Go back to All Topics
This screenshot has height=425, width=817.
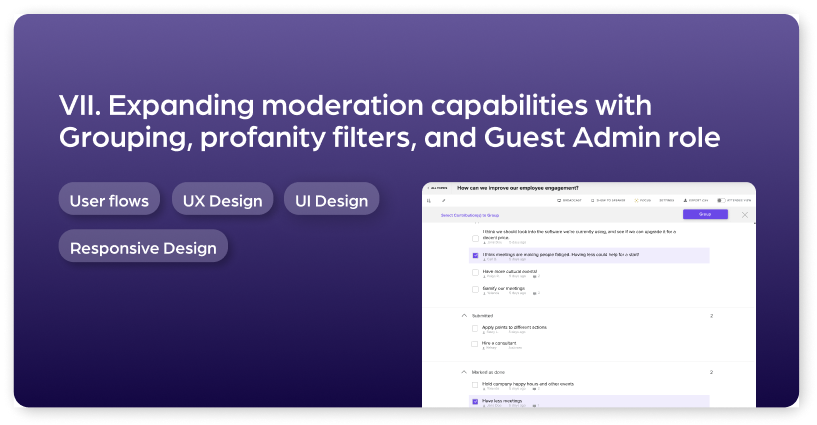coord(438,188)
